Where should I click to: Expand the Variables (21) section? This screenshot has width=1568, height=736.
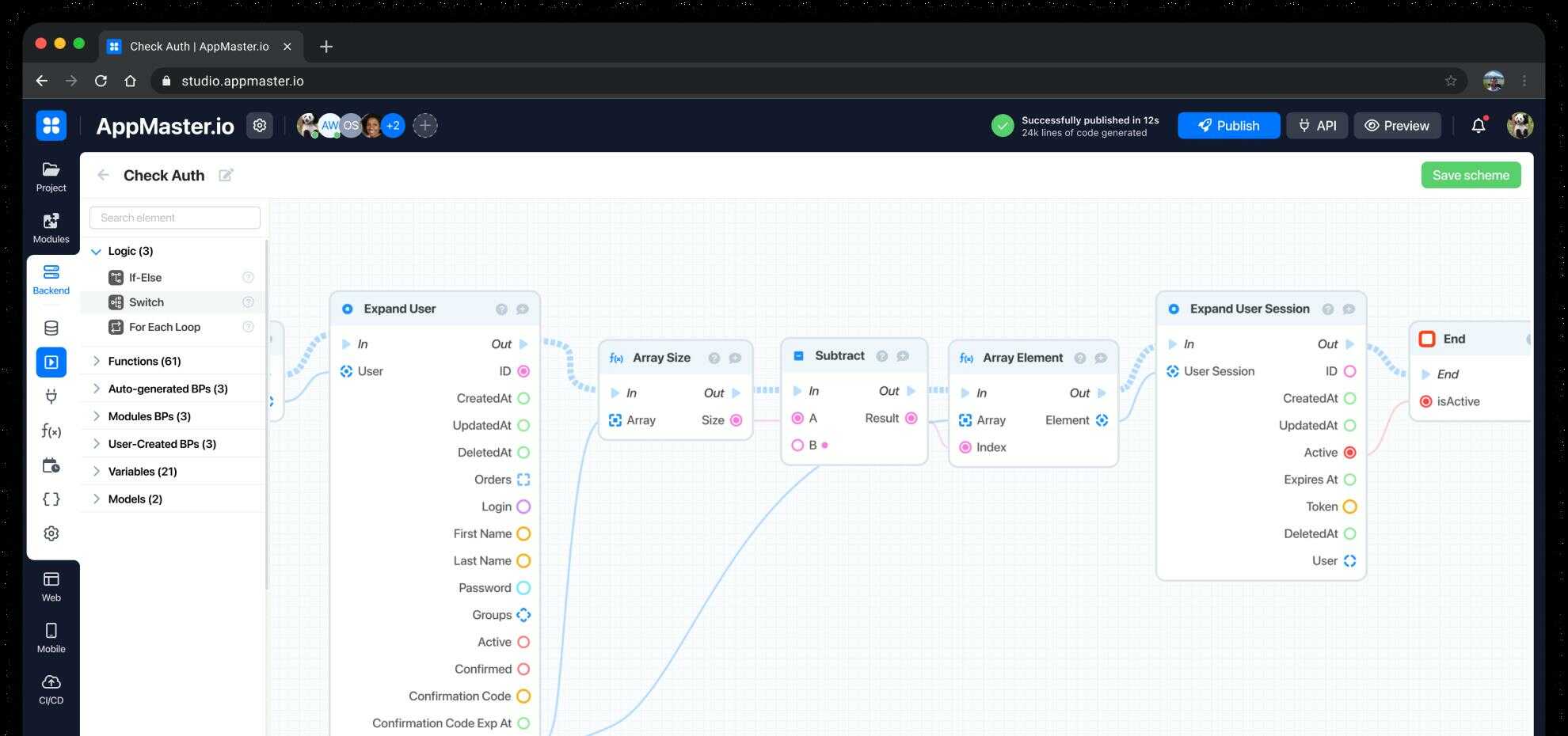[96, 472]
